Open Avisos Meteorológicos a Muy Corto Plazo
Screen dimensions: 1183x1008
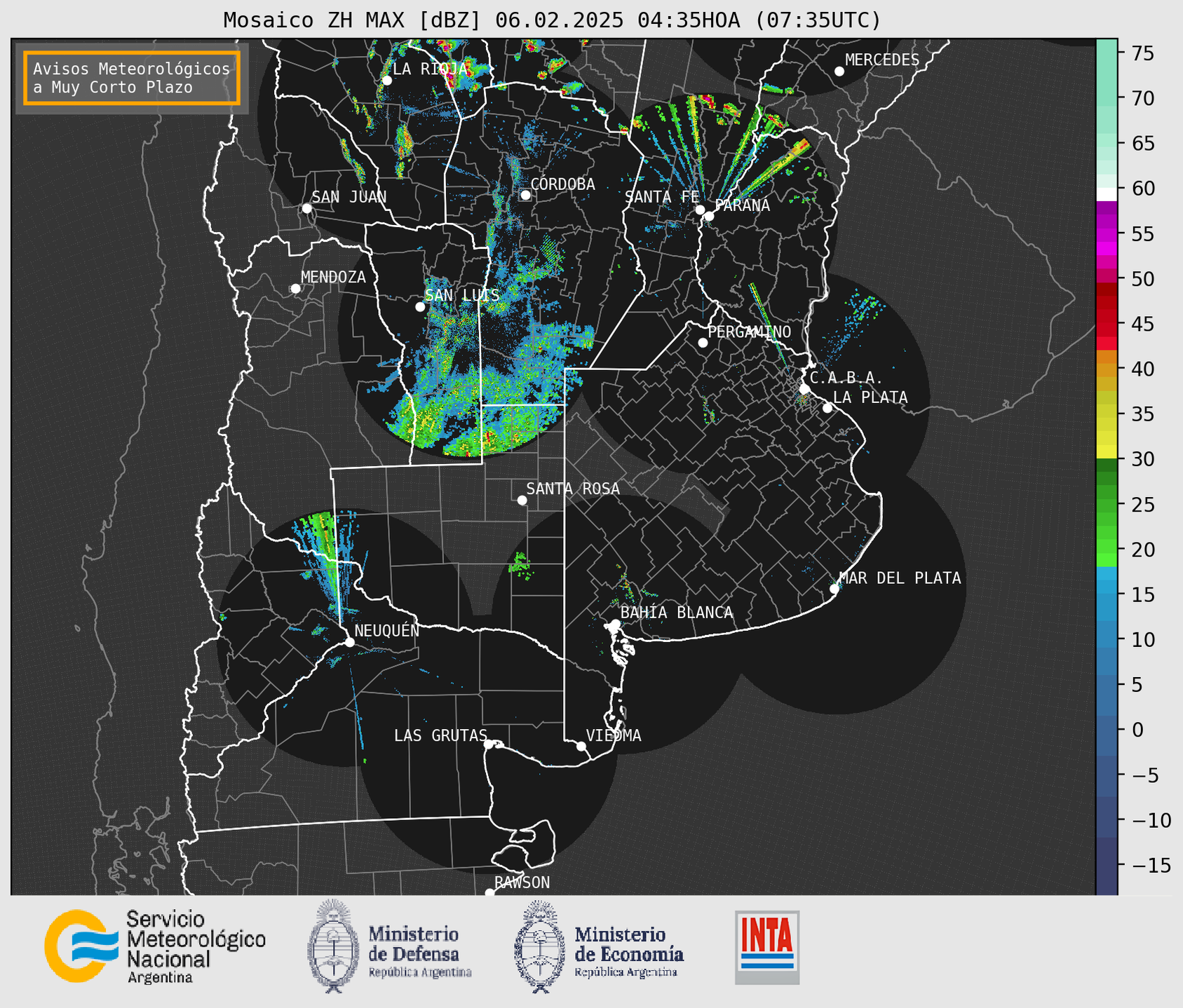[132, 78]
